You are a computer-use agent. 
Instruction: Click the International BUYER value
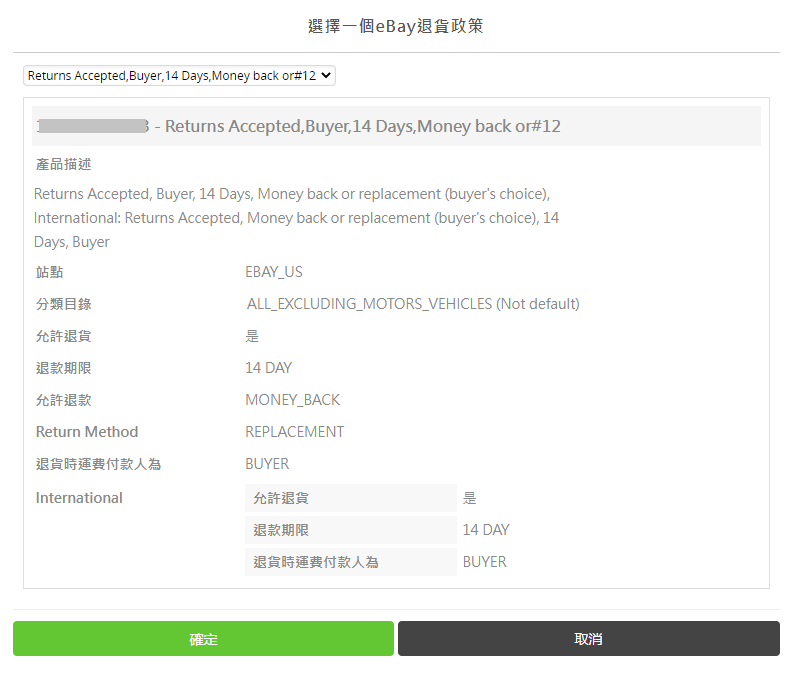coord(484,562)
